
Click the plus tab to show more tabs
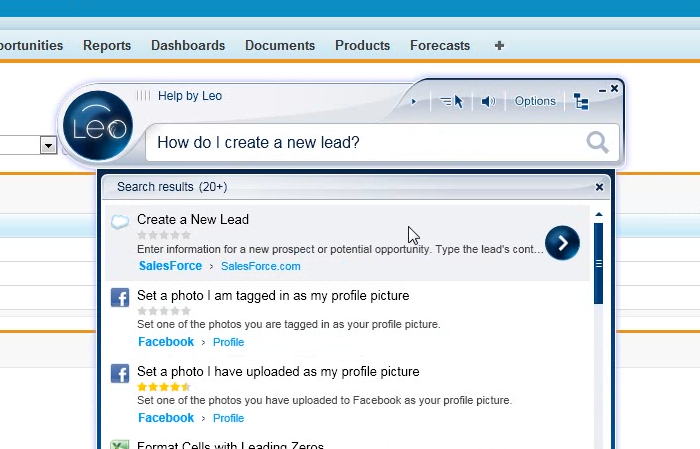[x=500, y=45]
